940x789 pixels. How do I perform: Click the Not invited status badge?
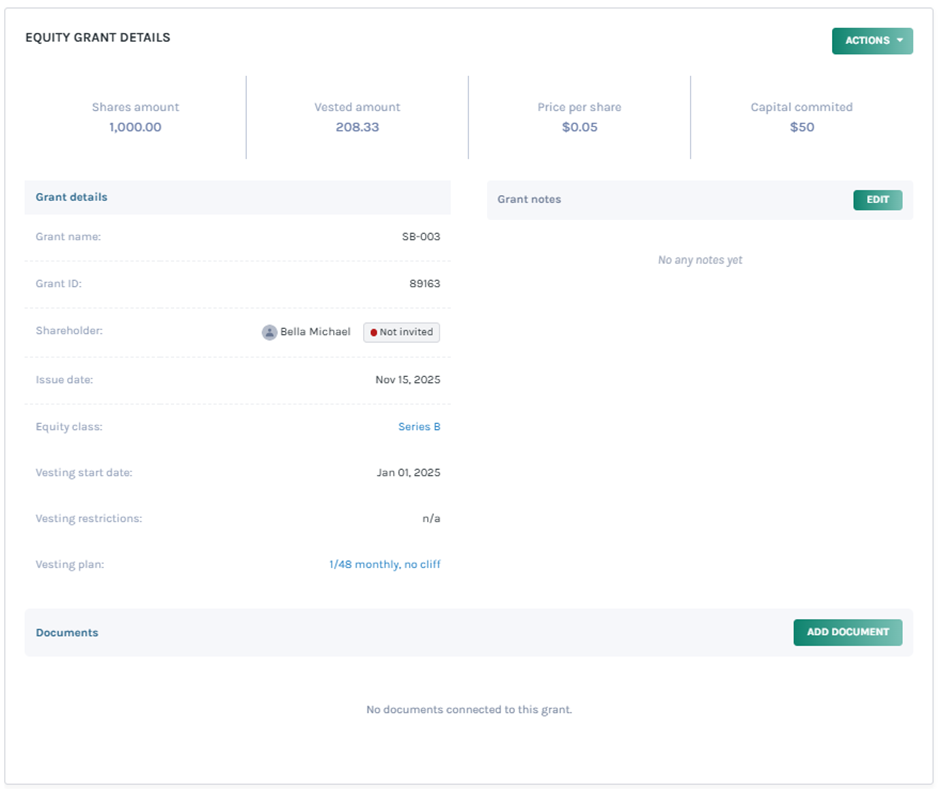[x=401, y=332]
